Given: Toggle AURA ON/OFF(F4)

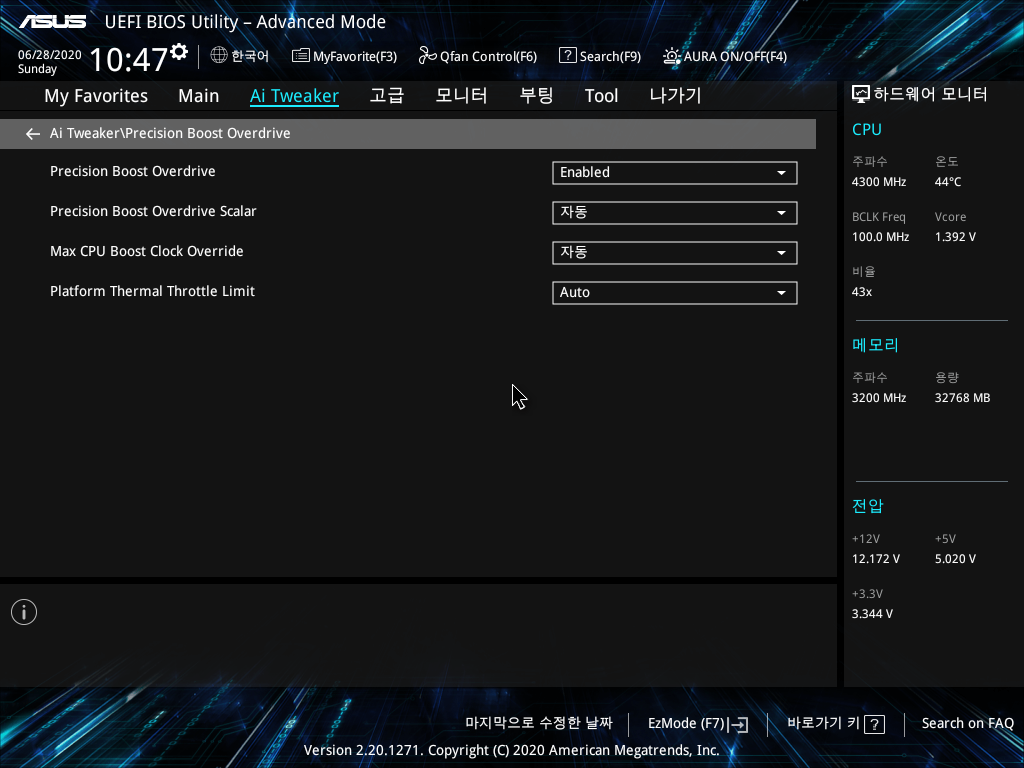Looking at the screenshot, I should tap(724, 56).
